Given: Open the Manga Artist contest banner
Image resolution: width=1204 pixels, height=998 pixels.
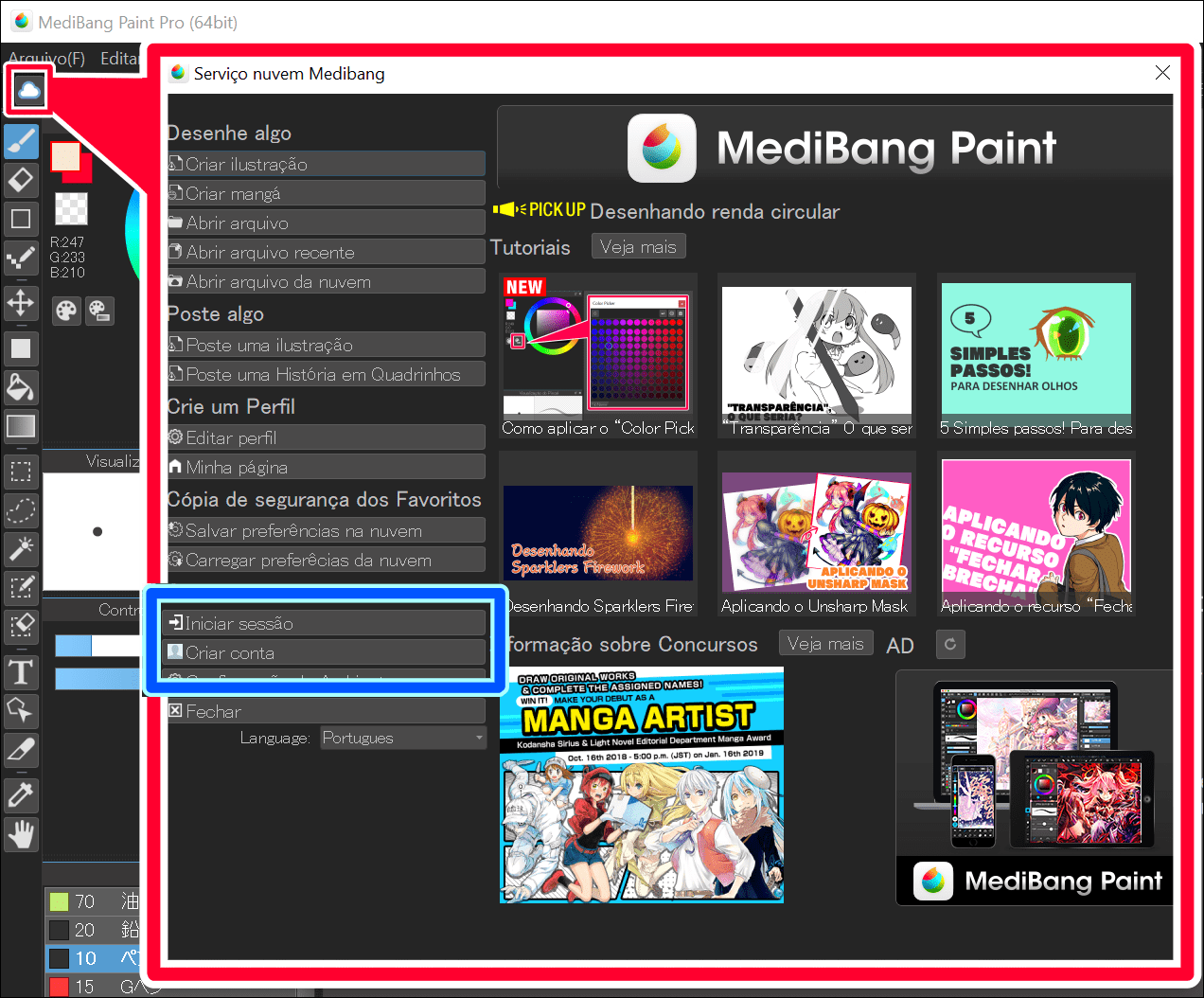Looking at the screenshot, I should click(x=642, y=785).
